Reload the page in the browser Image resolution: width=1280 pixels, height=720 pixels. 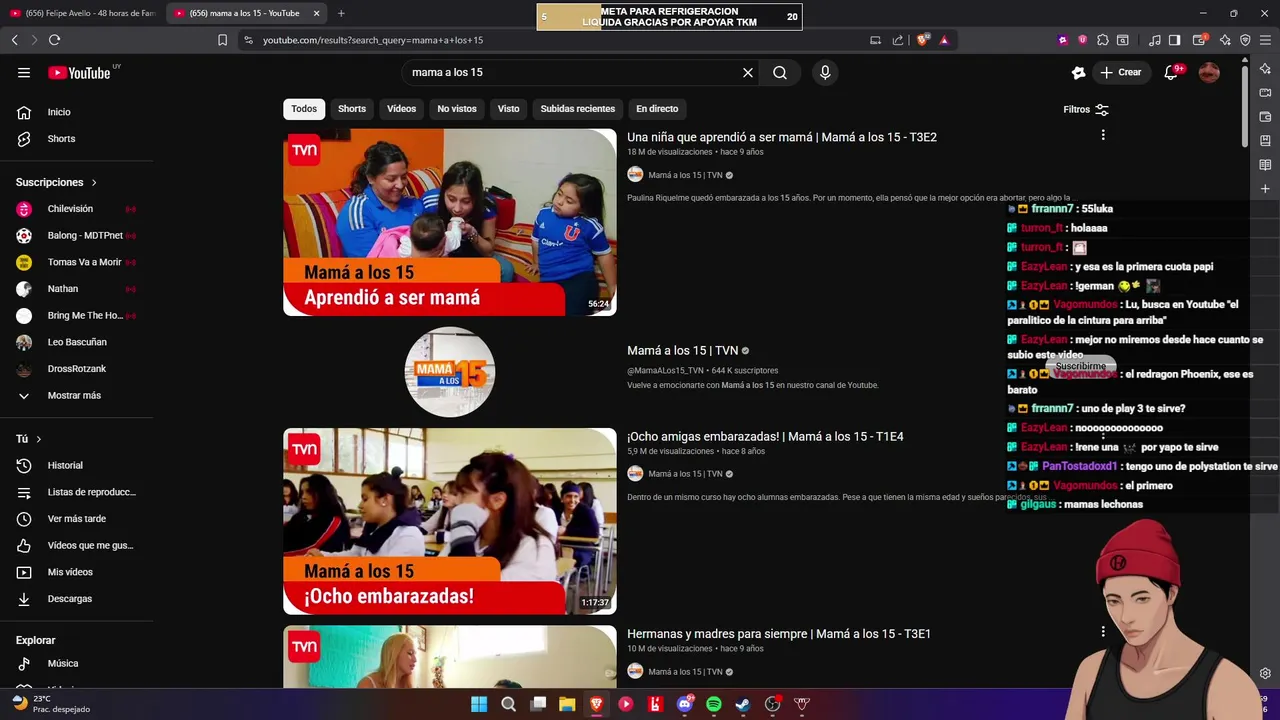pyautogui.click(x=54, y=40)
